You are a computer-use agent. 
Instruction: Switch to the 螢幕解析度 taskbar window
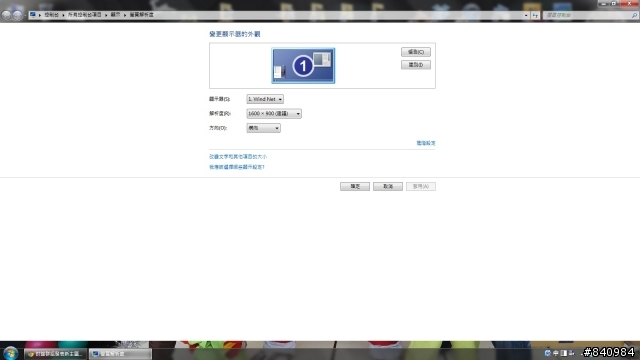(x=120, y=354)
